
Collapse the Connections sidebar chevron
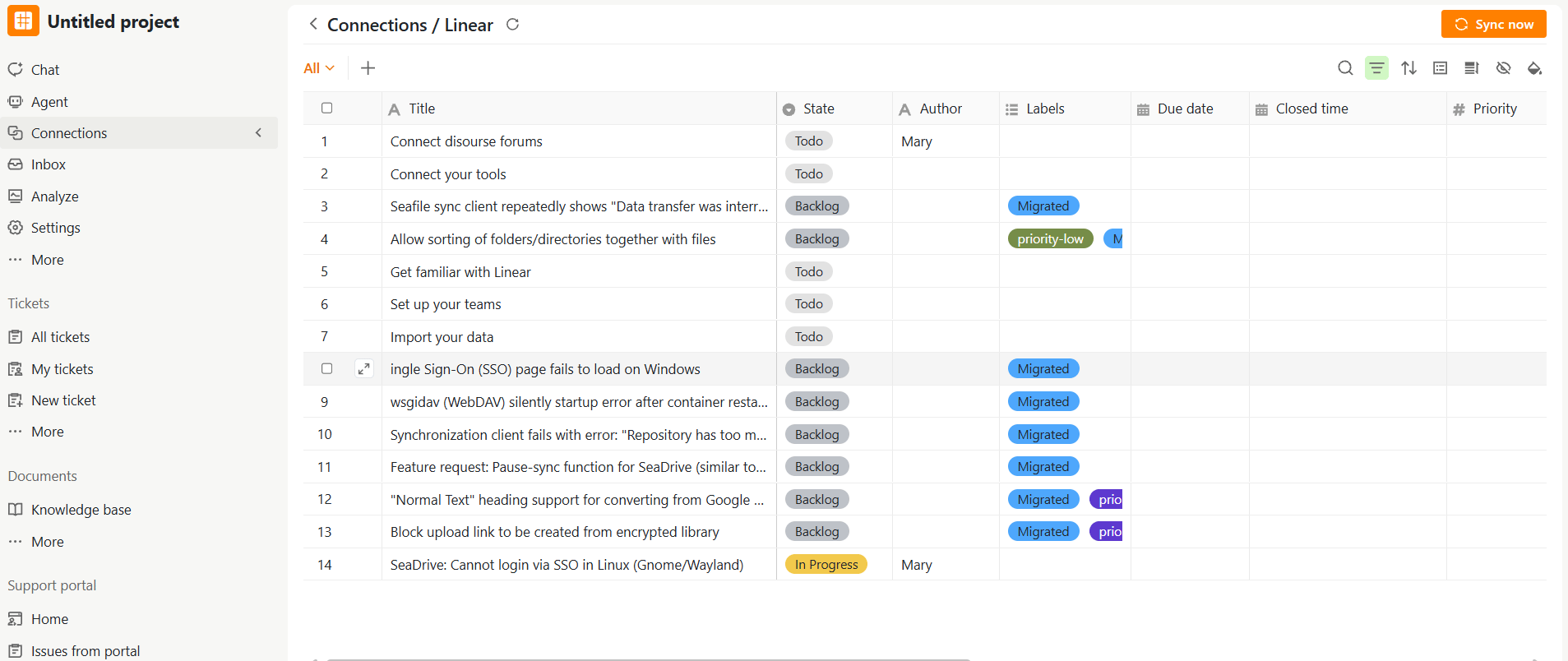click(x=258, y=132)
